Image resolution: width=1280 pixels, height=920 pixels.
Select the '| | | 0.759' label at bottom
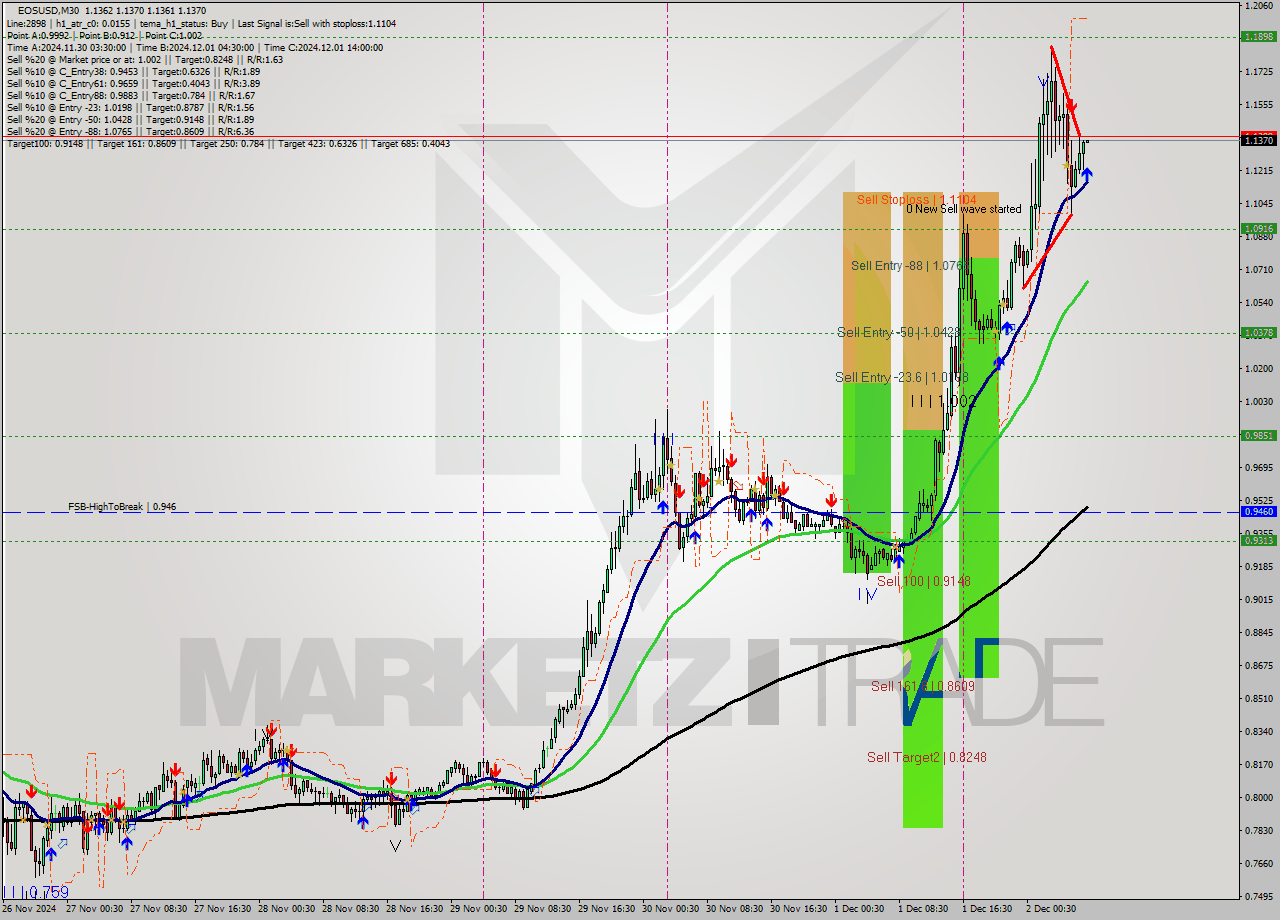click(36, 891)
